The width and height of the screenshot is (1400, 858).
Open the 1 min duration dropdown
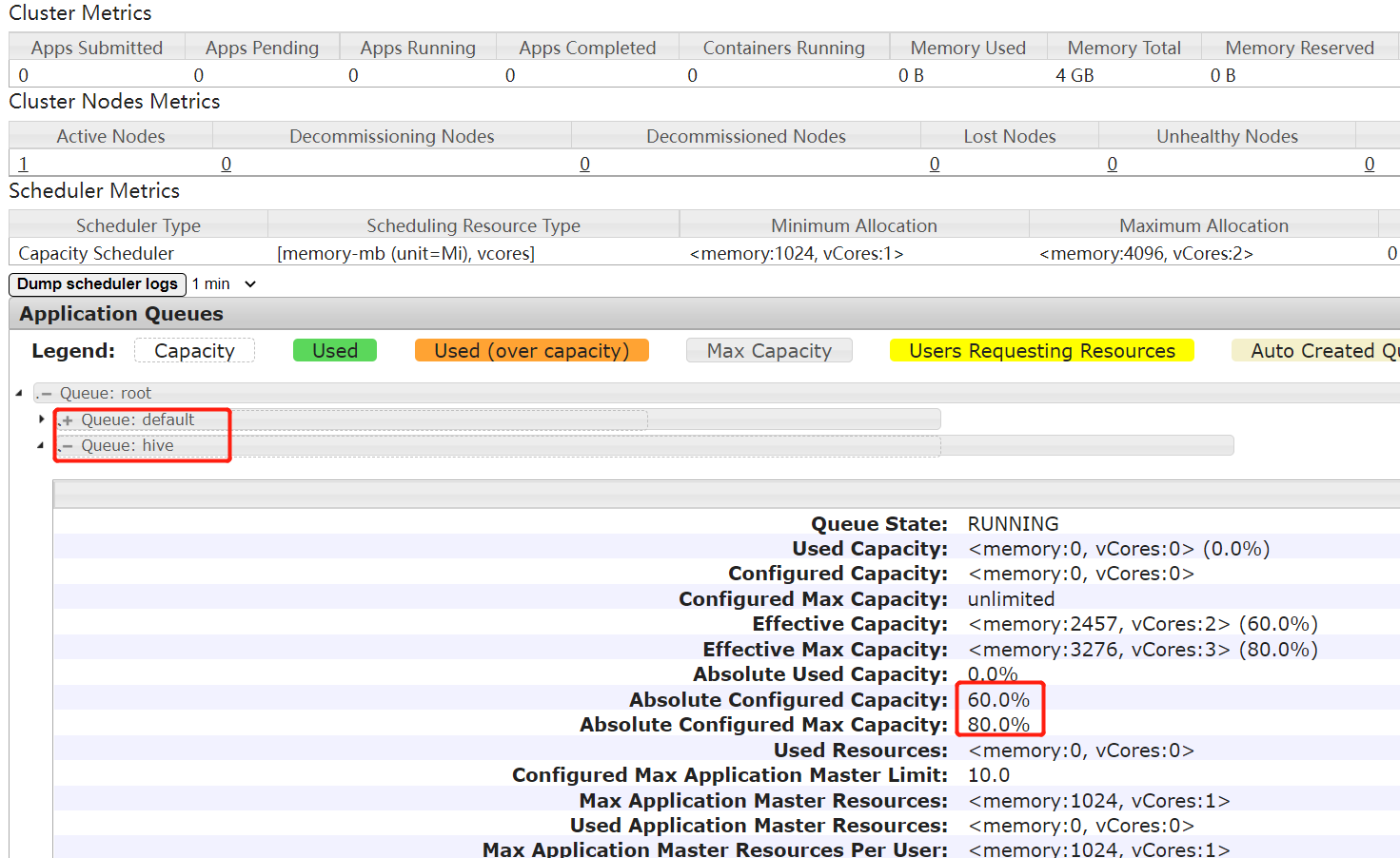coord(225,283)
